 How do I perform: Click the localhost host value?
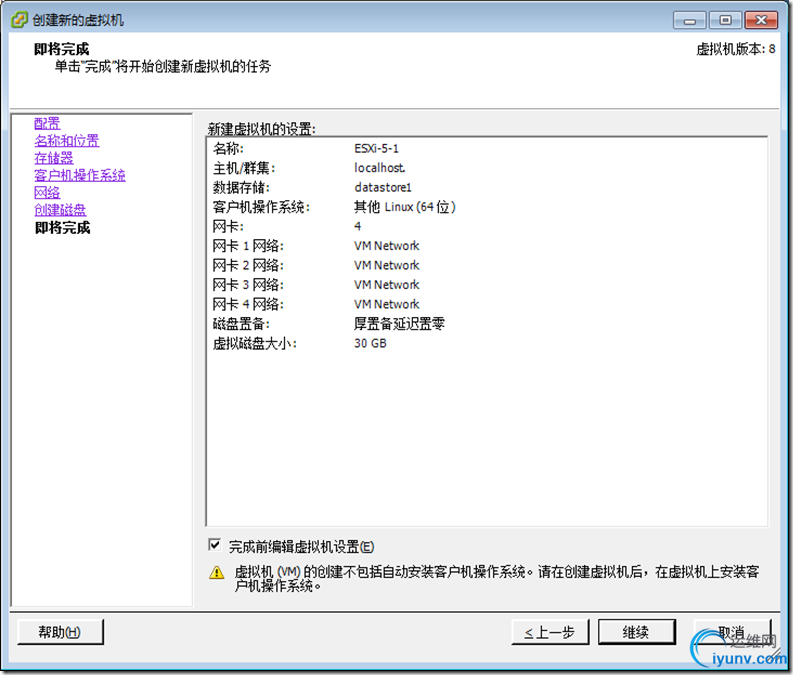pos(379,168)
